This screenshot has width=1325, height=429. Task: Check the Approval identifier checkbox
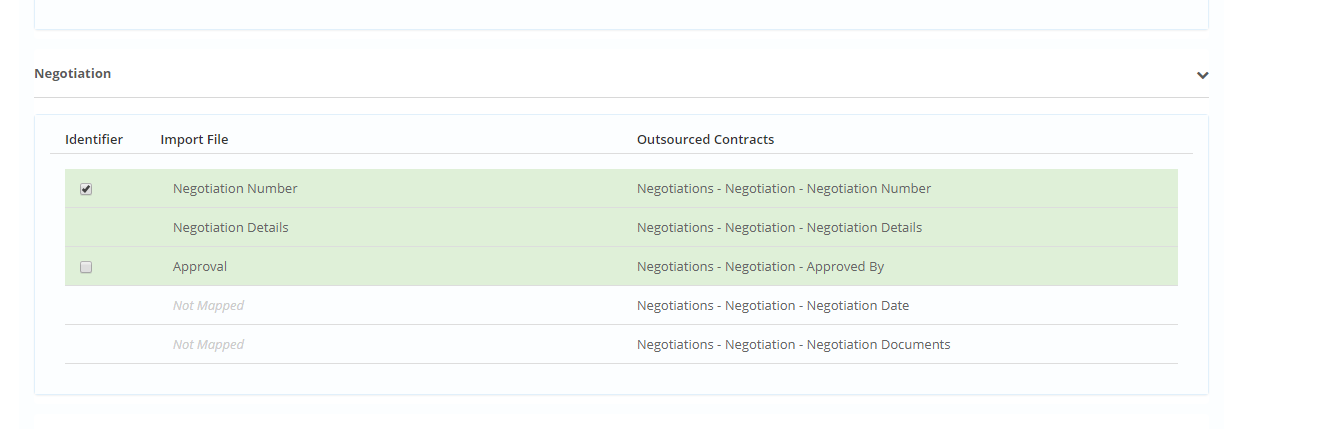(86, 267)
